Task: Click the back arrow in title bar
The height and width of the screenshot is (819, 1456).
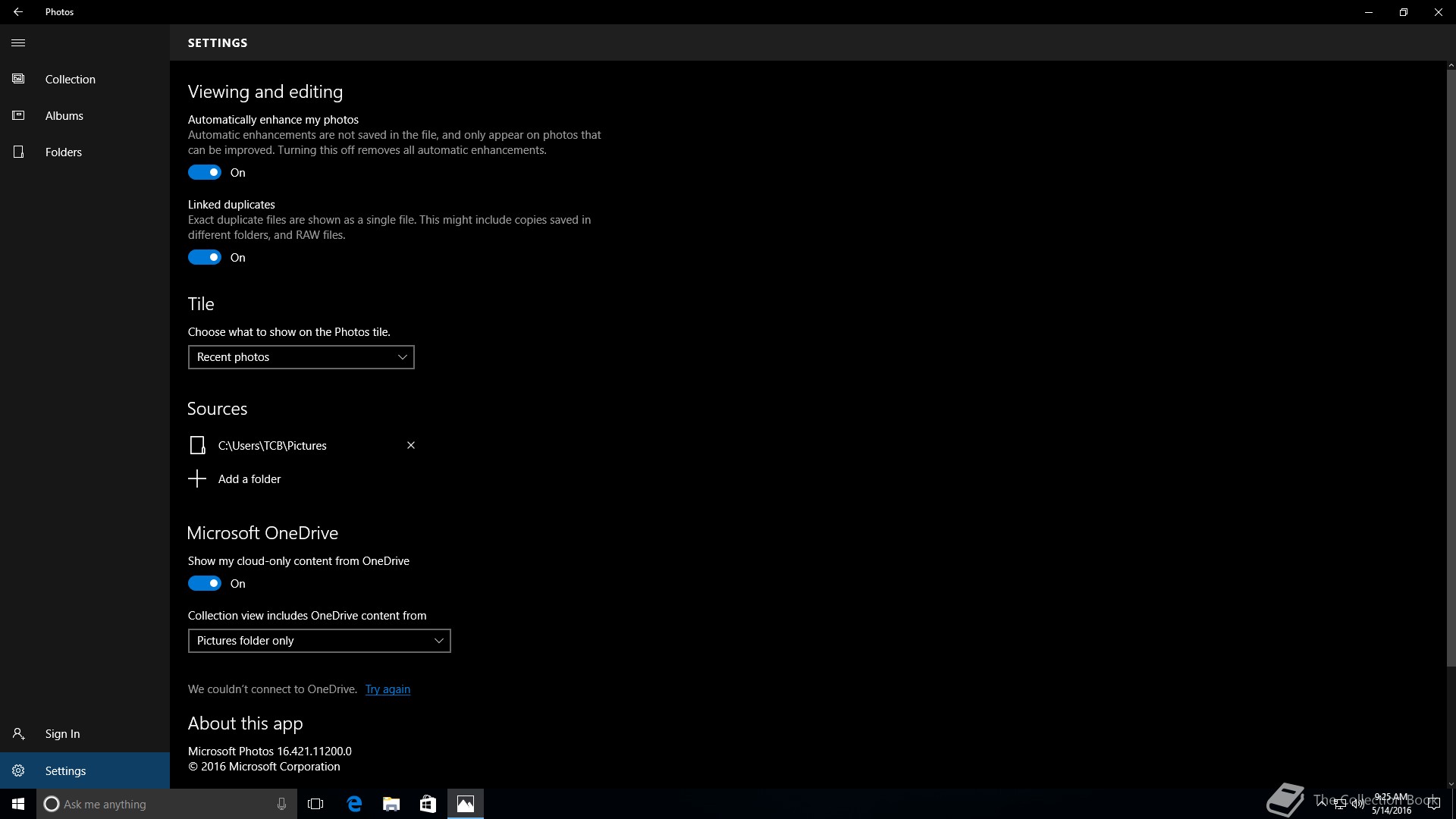Action: click(x=18, y=12)
